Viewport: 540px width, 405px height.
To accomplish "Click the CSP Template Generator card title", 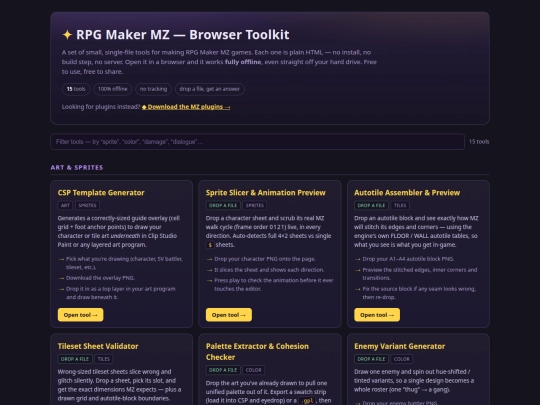I will click(101, 193).
